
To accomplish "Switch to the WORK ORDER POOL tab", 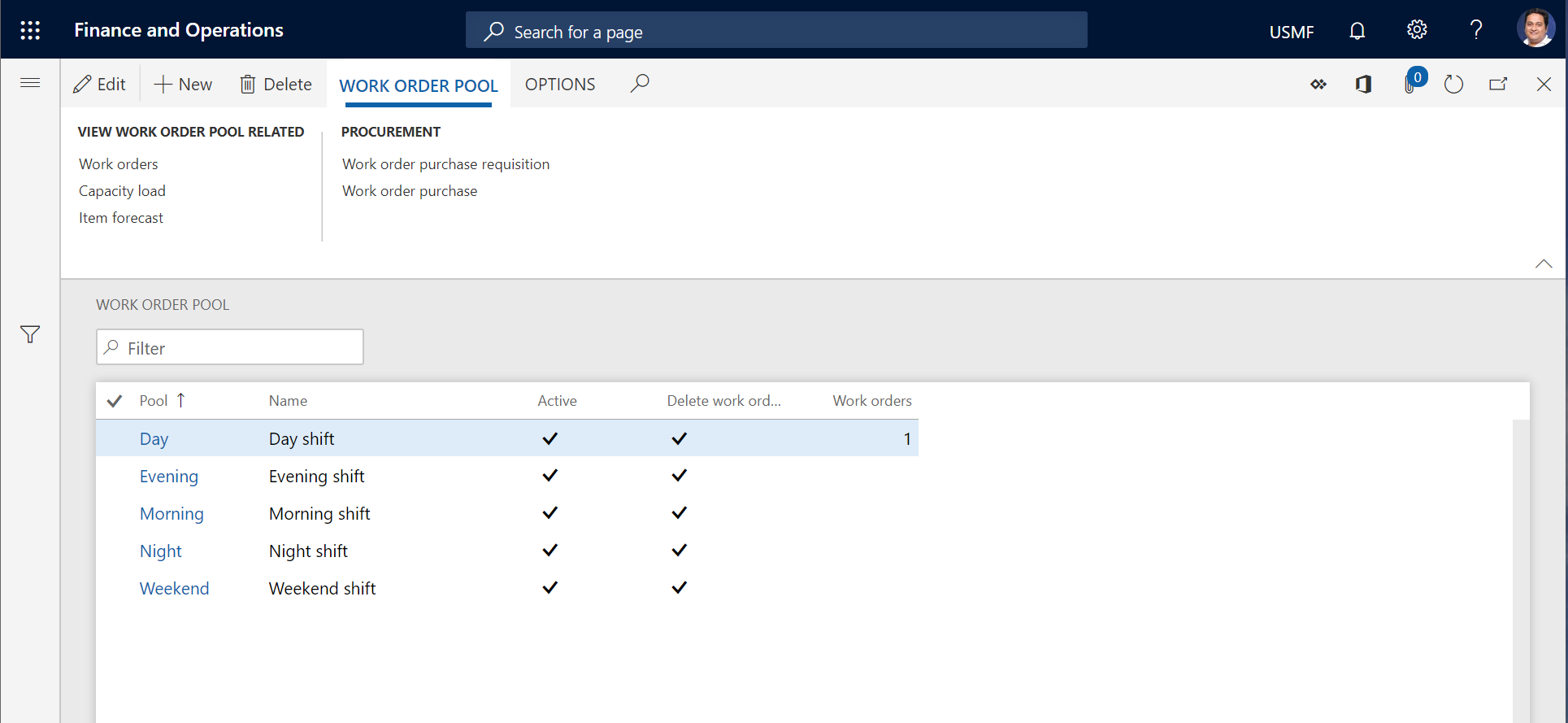I will pos(419,85).
